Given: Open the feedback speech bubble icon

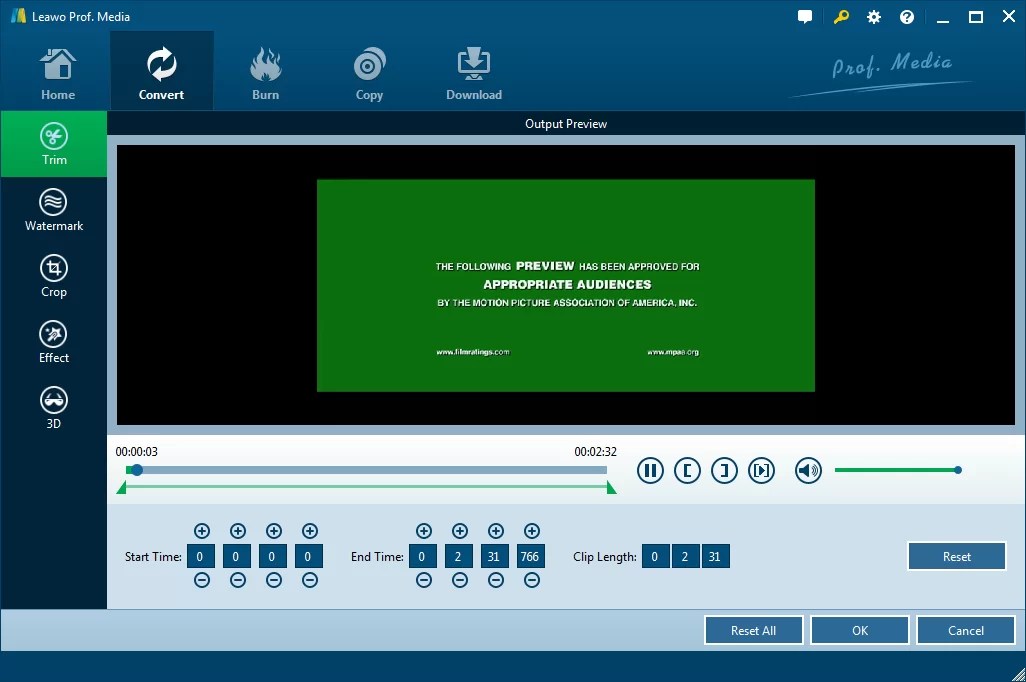Looking at the screenshot, I should coord(805,17).
